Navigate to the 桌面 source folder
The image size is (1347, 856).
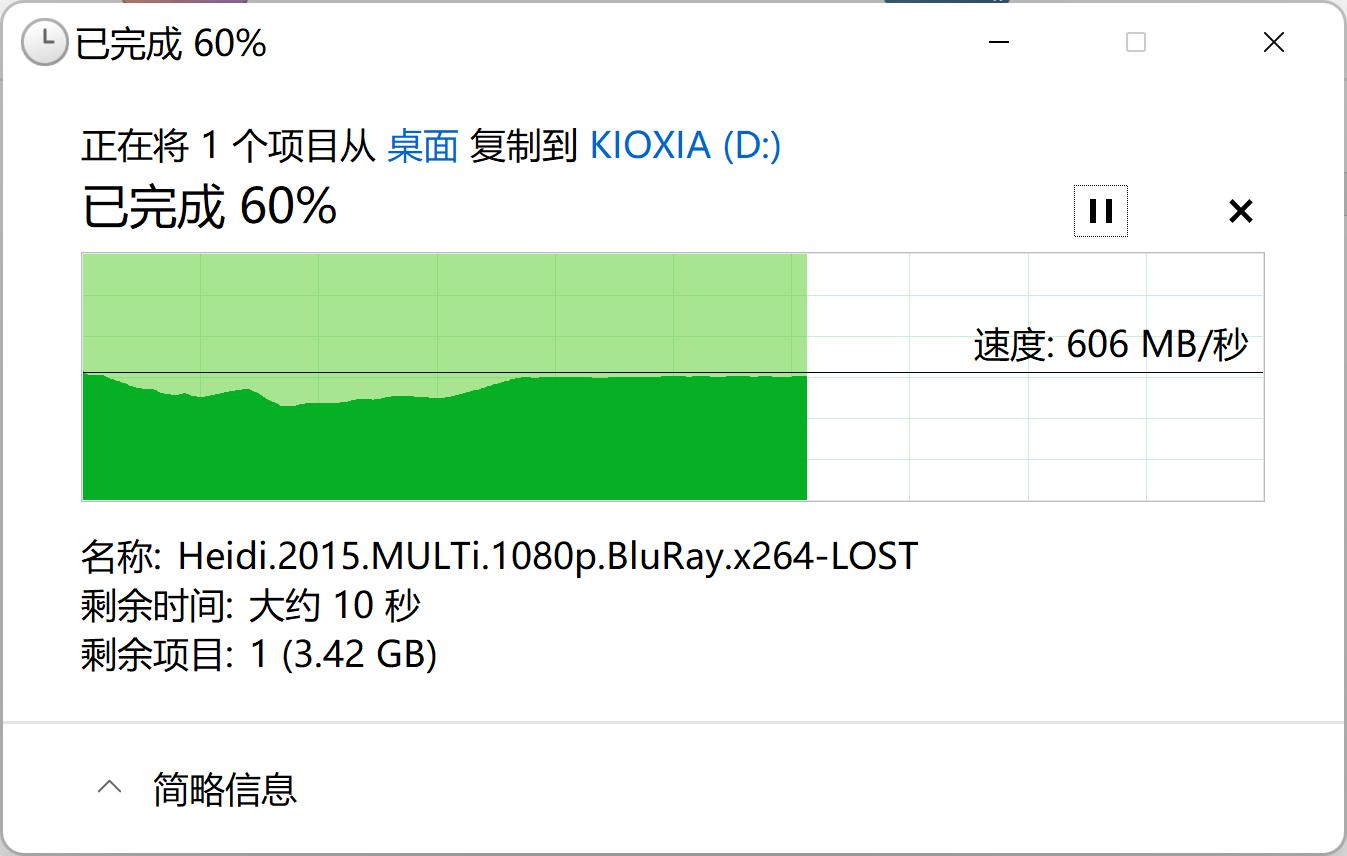[421, 145]
